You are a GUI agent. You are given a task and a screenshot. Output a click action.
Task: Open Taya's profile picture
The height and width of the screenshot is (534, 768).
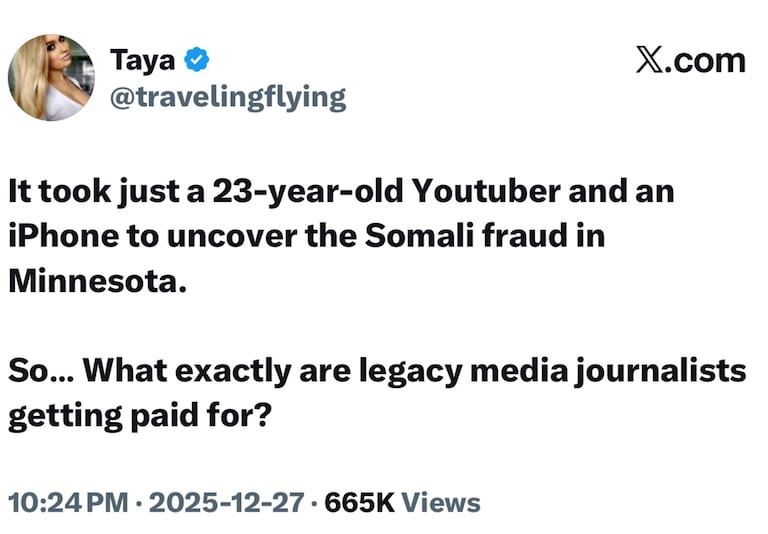[51, 78]
